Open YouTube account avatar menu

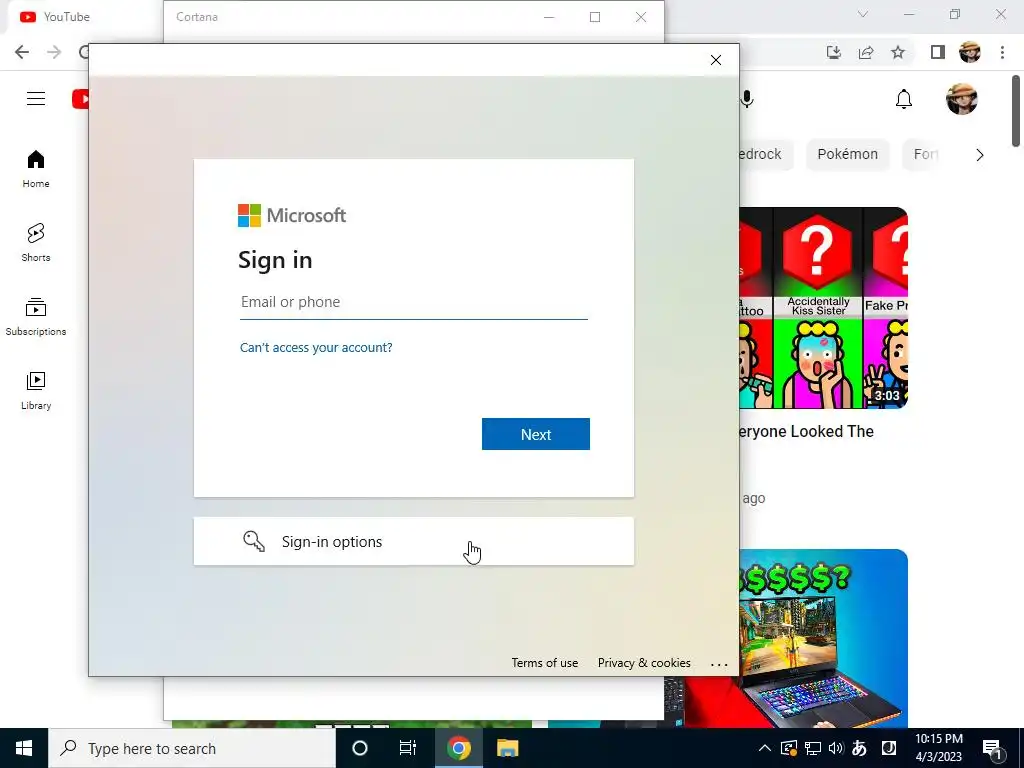(962, 99)
